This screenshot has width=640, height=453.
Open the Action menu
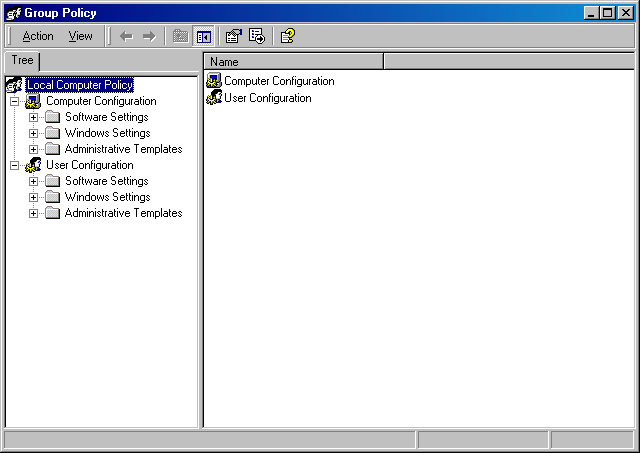[x=38, y=36]
